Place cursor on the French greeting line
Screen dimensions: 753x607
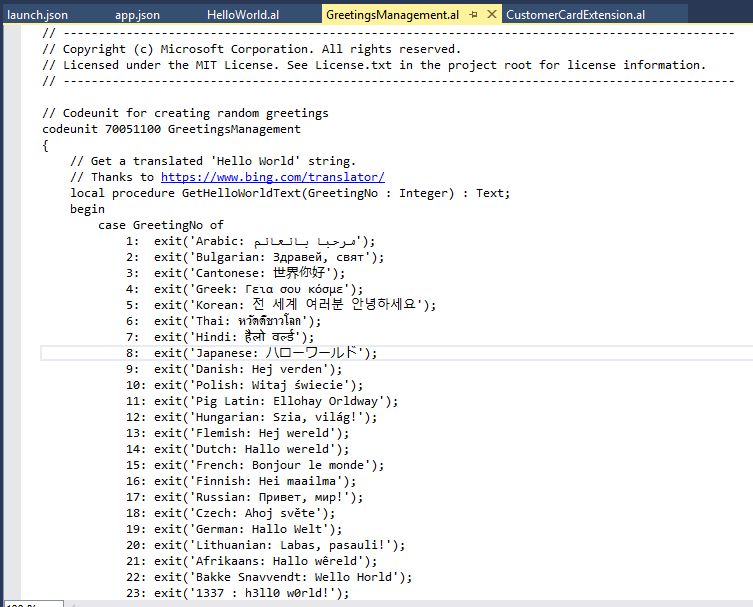[268, 465]
